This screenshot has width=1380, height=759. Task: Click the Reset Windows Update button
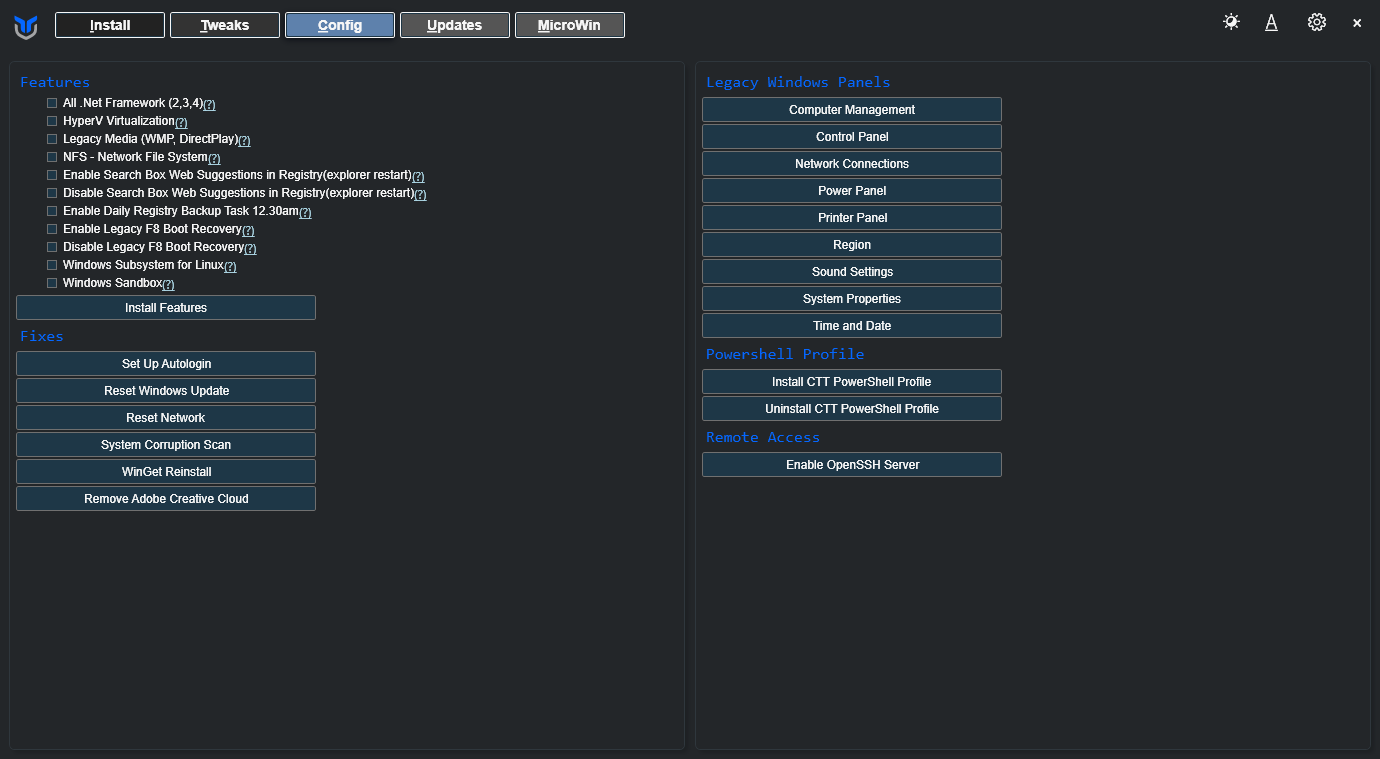point(166,391)
